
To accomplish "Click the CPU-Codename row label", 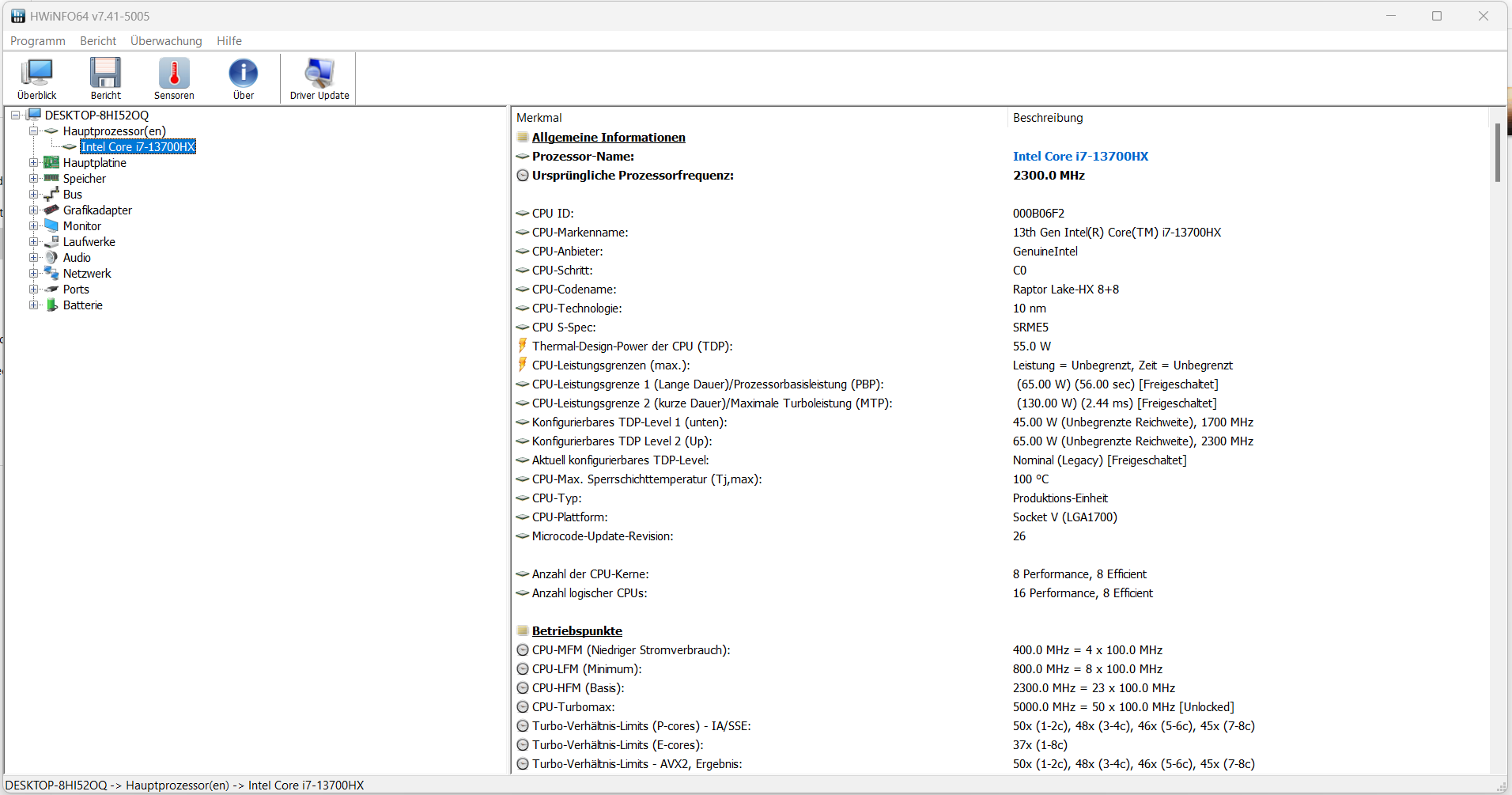I will [x=574, y=290].
